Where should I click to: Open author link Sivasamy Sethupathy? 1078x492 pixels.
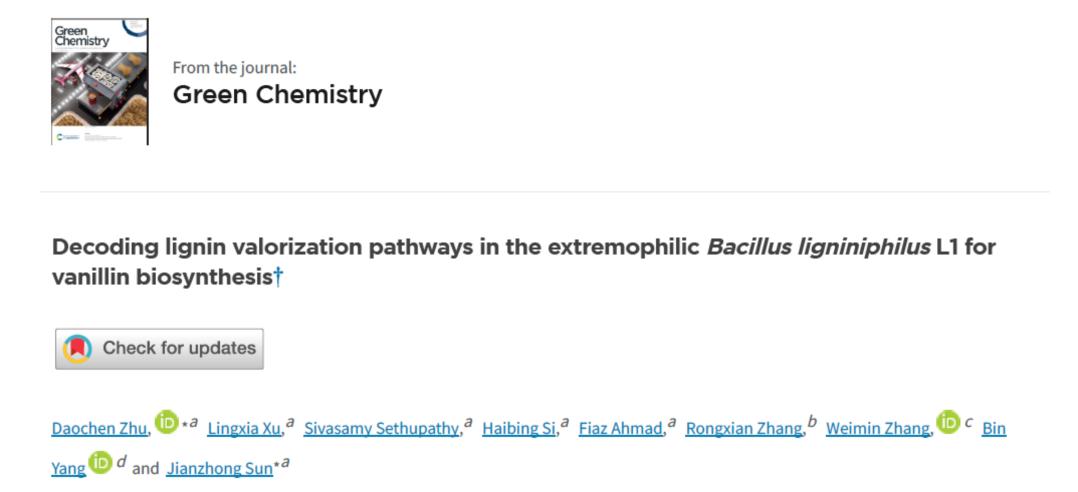point(381,429)
